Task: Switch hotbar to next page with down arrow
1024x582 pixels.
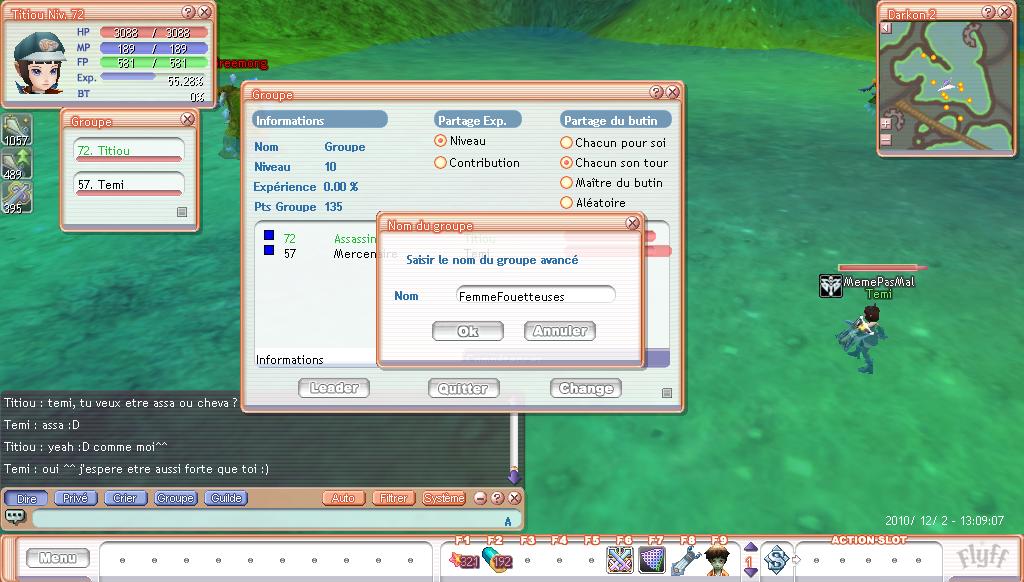Action: (x=750, y=572)
